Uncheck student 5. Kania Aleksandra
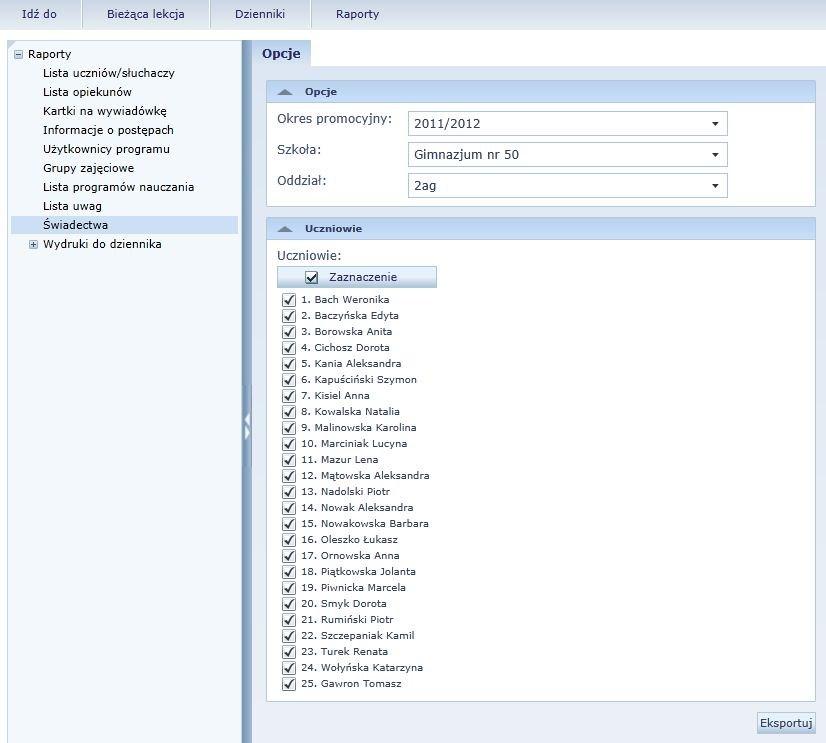Viewport: 826px width, 743px height. point(289,364)
